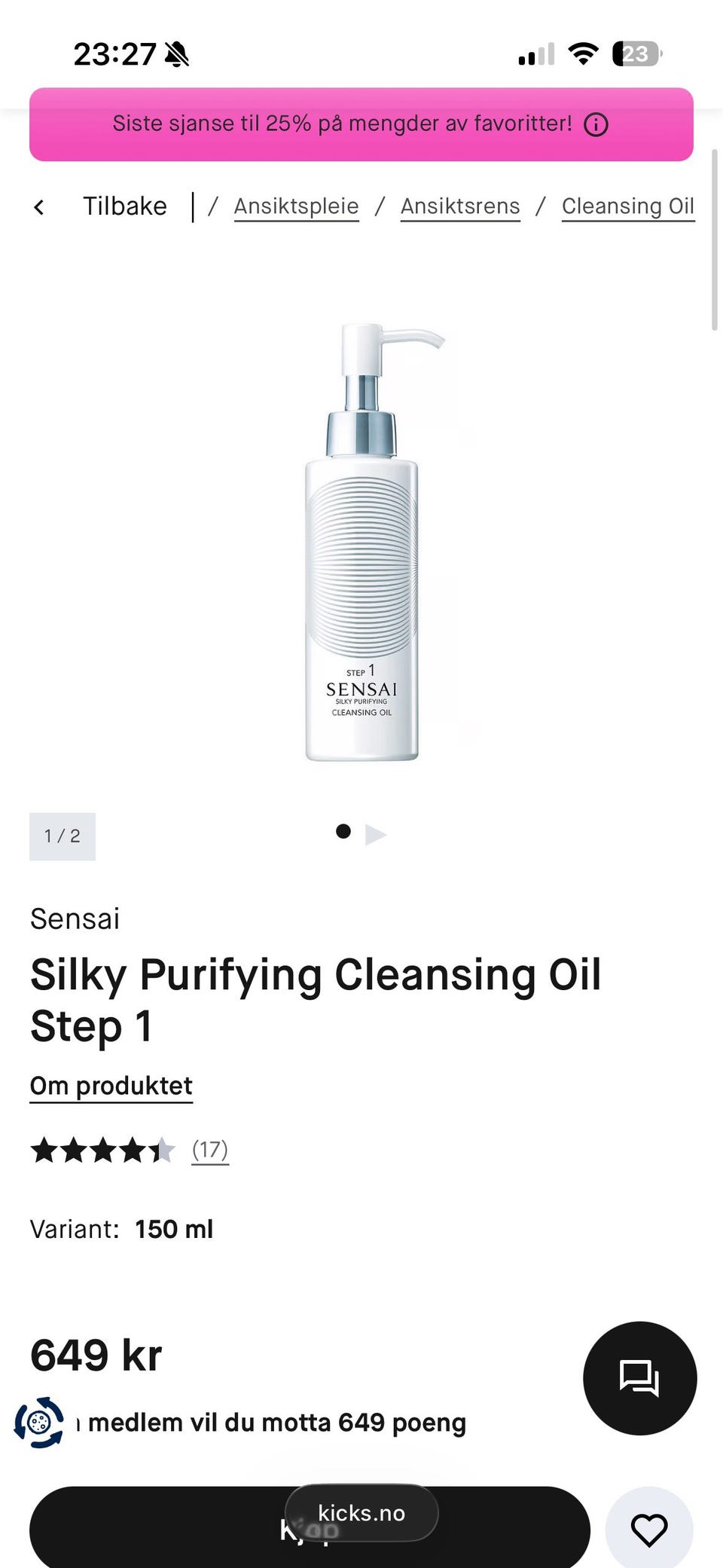Viewport: 723px width, 1568px height.
Task: Open the Ansiktspleie breadcrumb
Action: [296, 206]
